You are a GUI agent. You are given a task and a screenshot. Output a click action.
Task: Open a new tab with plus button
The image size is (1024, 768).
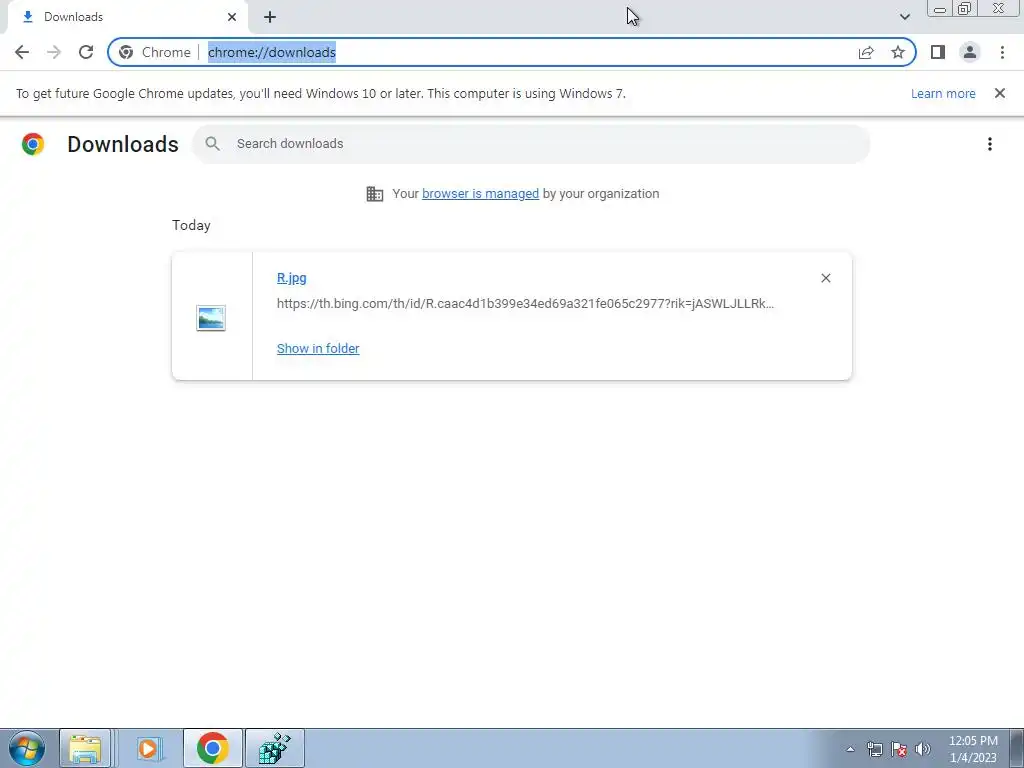[270, 17]
